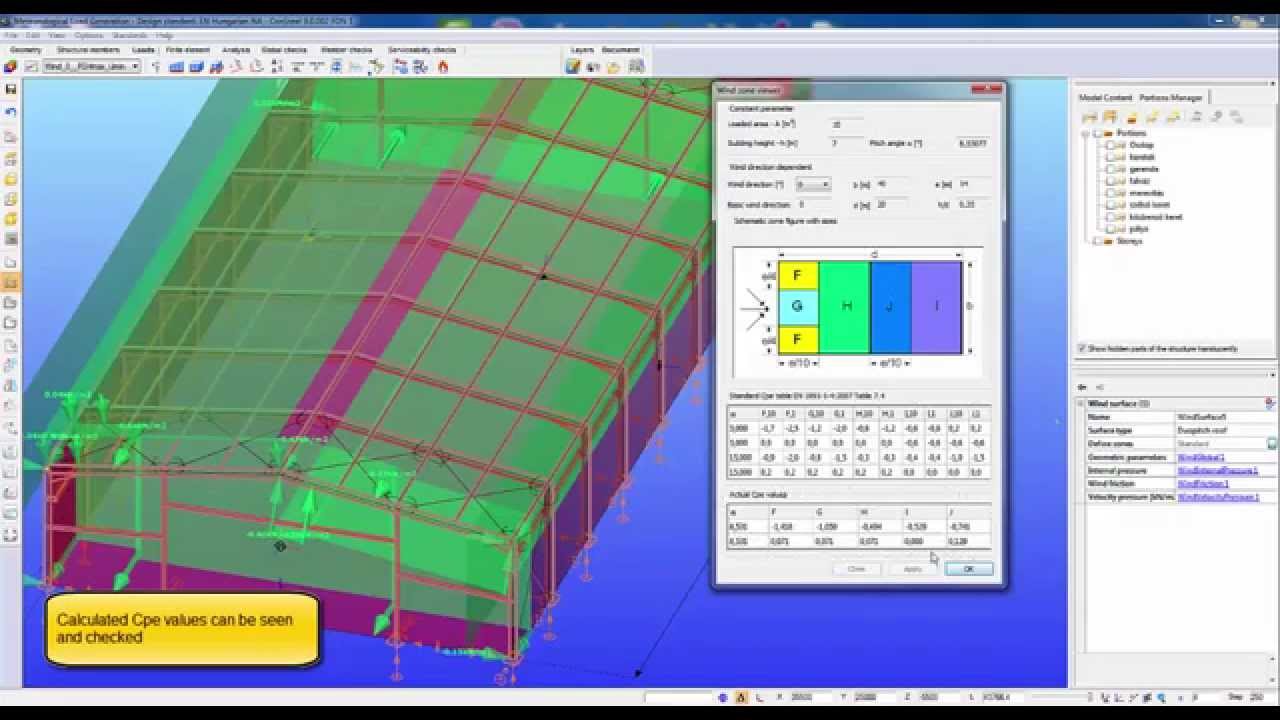Click OK in the Wind zone viewer
This screenshot has height=720, width=1280.
[x=968, y=569]
